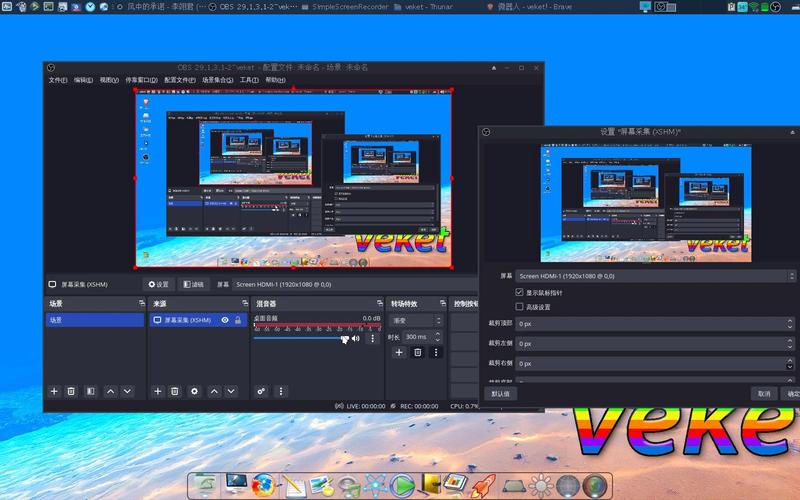Select the 场景 item in the Scenes list
800x500 pixels.
coord(95,320)
